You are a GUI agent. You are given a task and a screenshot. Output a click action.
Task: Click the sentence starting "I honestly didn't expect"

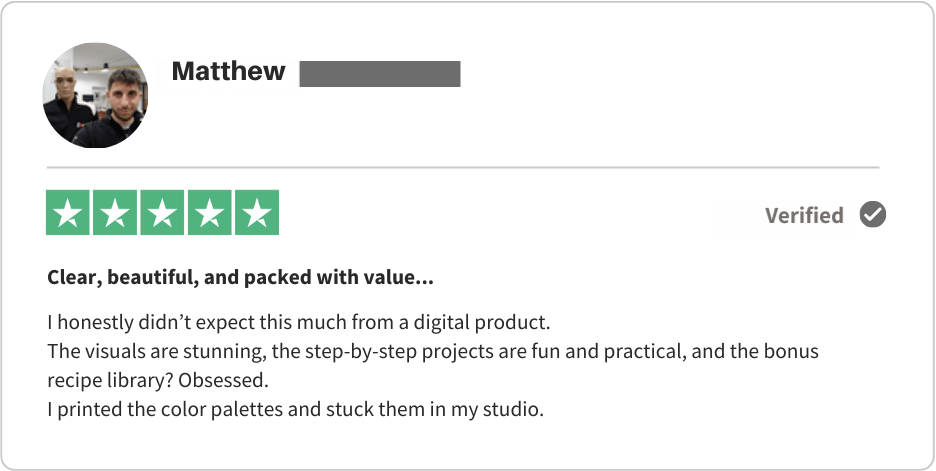tap(299, 324)
